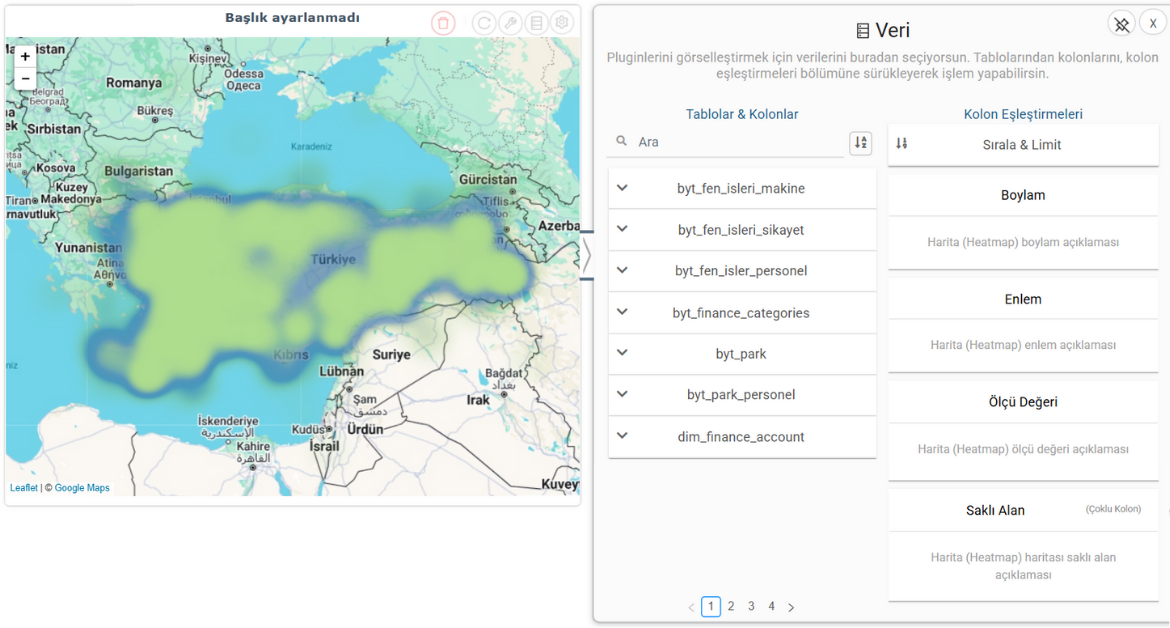Viewport: 1170px width, 628px height.
Task: Open the gear settings icon above map
Action: pos(563,23)
